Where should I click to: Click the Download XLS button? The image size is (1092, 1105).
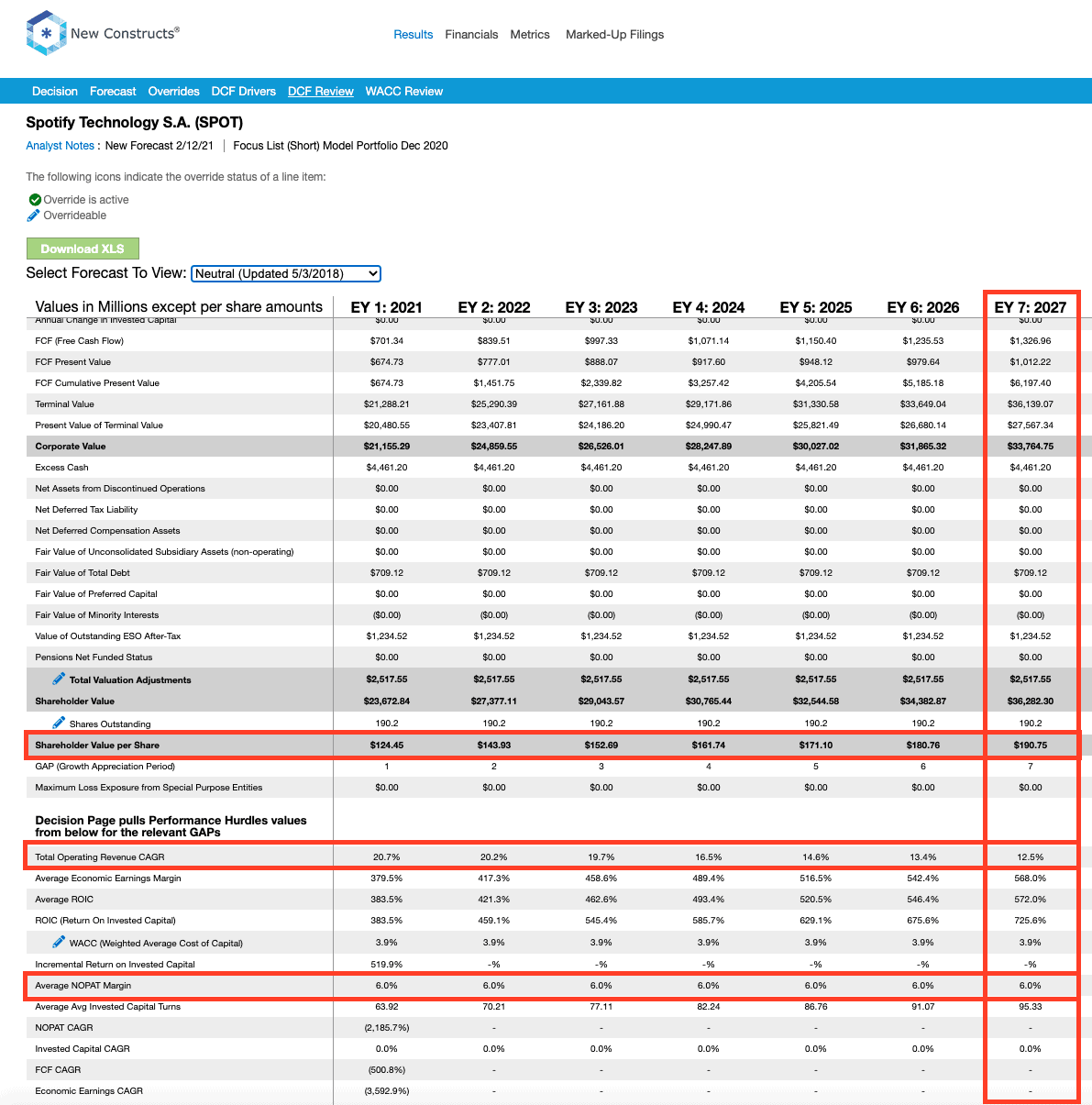[x=83, y=249]
